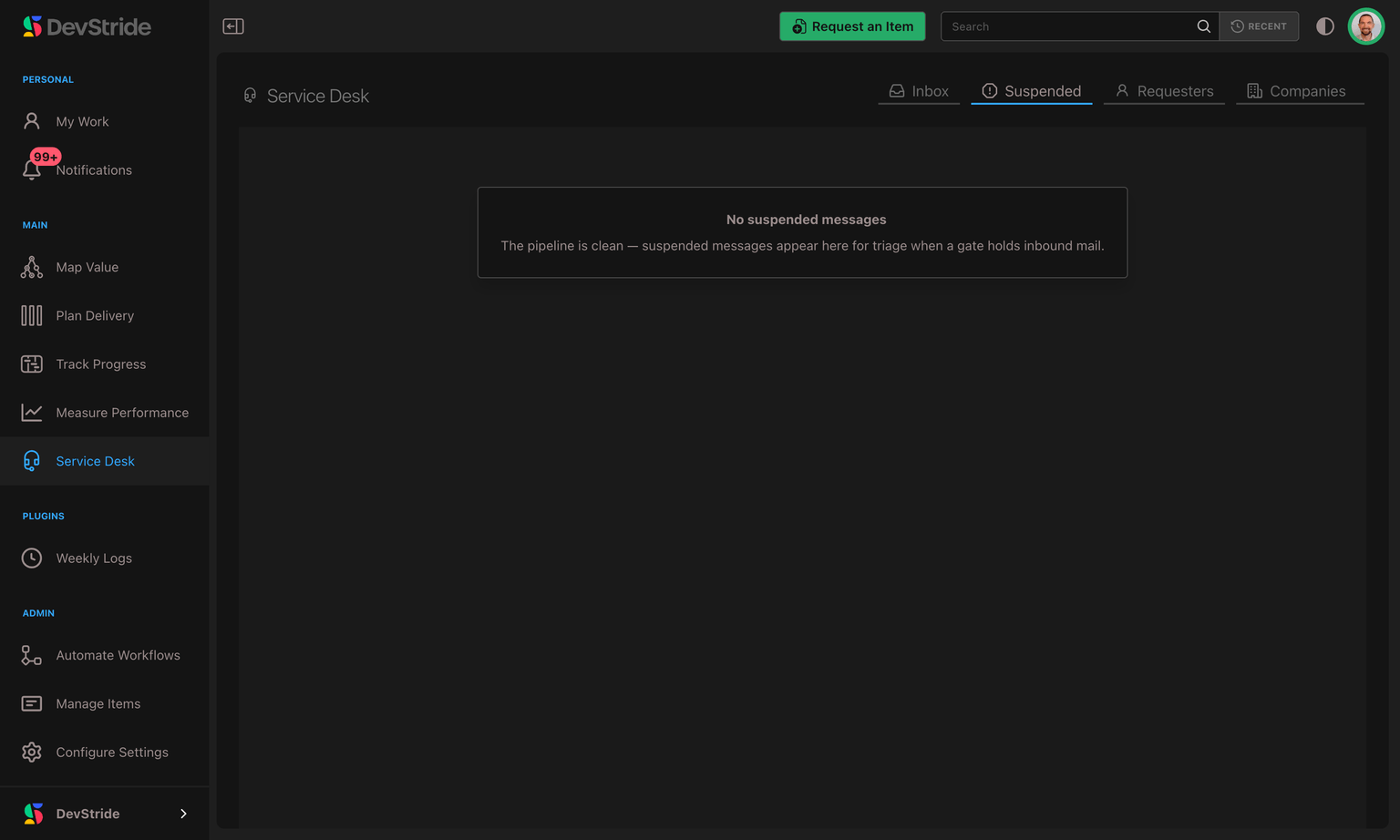Click the Automate Workflows nodes icon
The height and width of the screenshot is (840, 1400).
(32, 655)
